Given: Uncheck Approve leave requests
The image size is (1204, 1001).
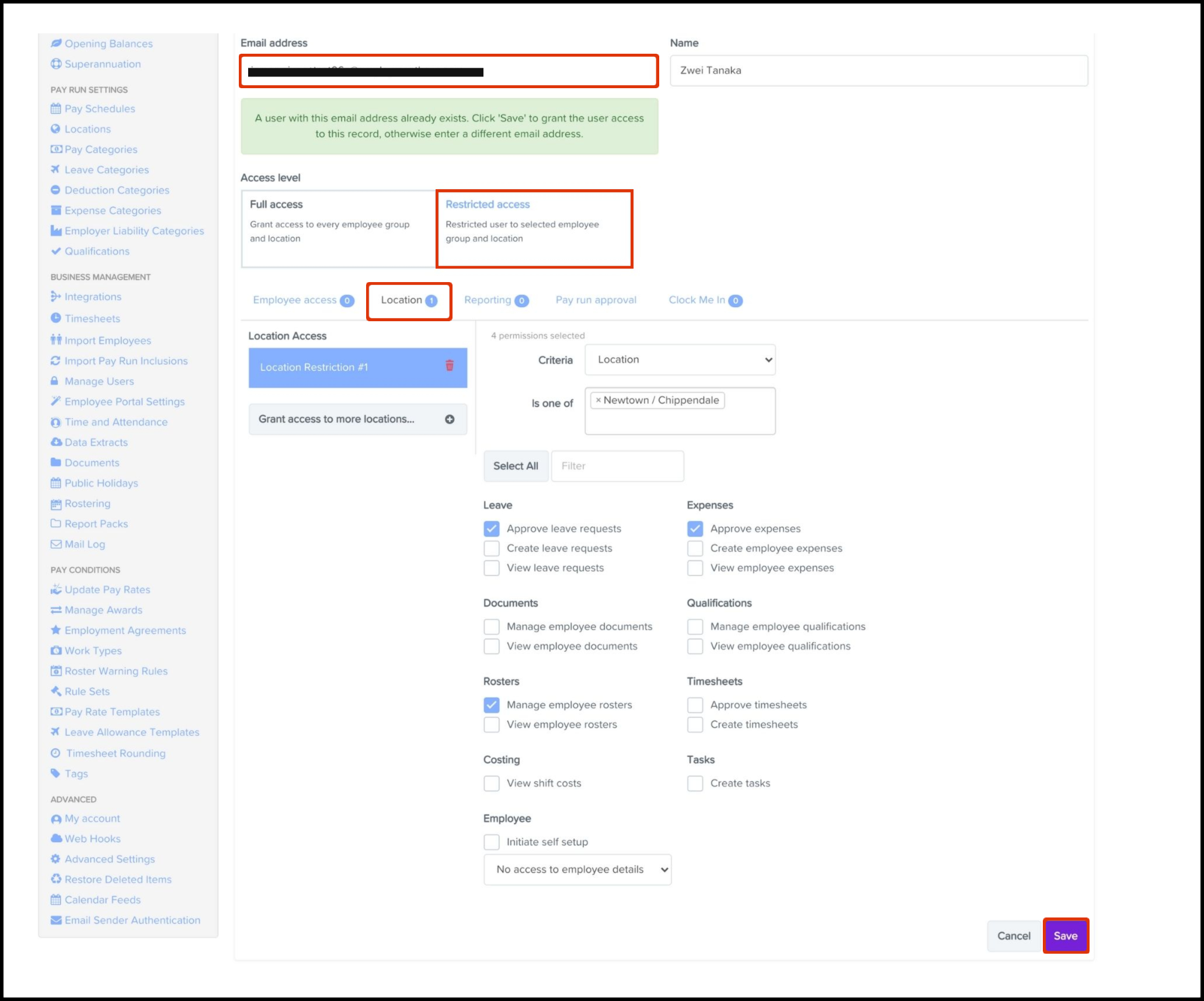Looking at the screenshot, I should pyautogui.click(x=492, y=529).
